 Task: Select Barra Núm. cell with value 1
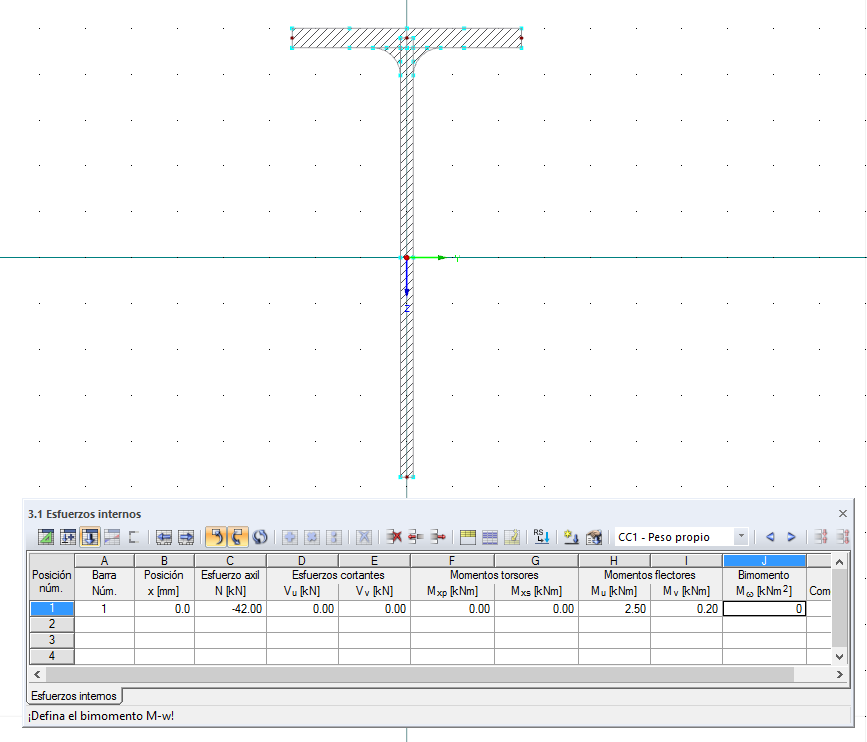[x=104, y=609]
